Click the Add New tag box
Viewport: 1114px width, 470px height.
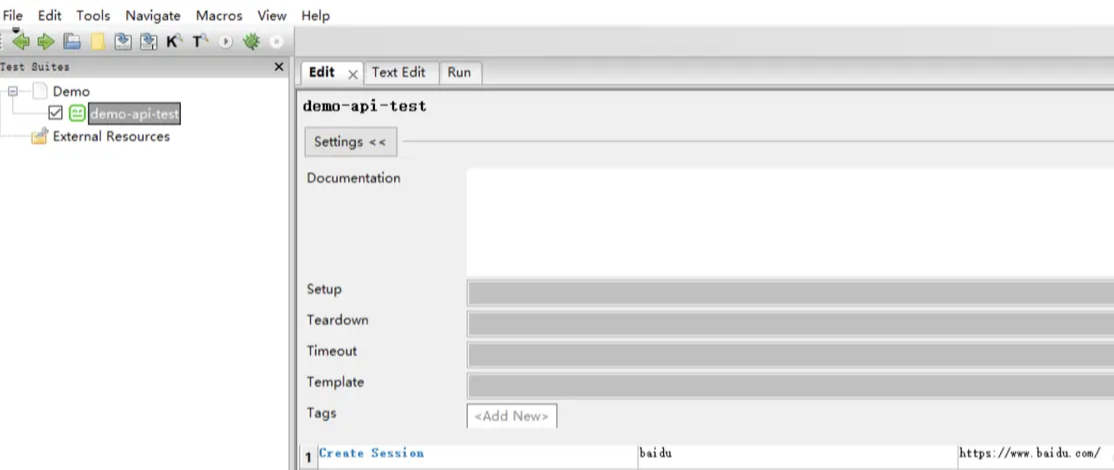pos(512,416)
